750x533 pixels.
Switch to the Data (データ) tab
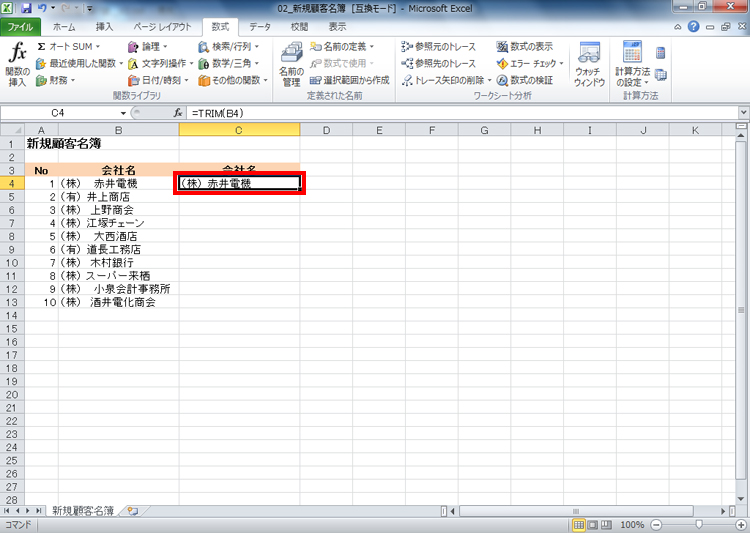click(x=260, y=27)
